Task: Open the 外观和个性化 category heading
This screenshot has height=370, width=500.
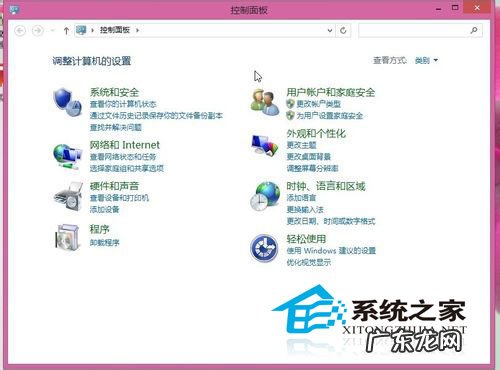Action: 316,133
